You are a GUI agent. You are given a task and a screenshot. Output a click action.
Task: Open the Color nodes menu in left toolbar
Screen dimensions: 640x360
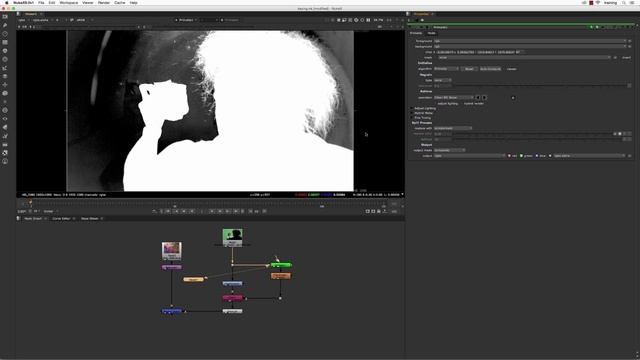tap(5, 51)
